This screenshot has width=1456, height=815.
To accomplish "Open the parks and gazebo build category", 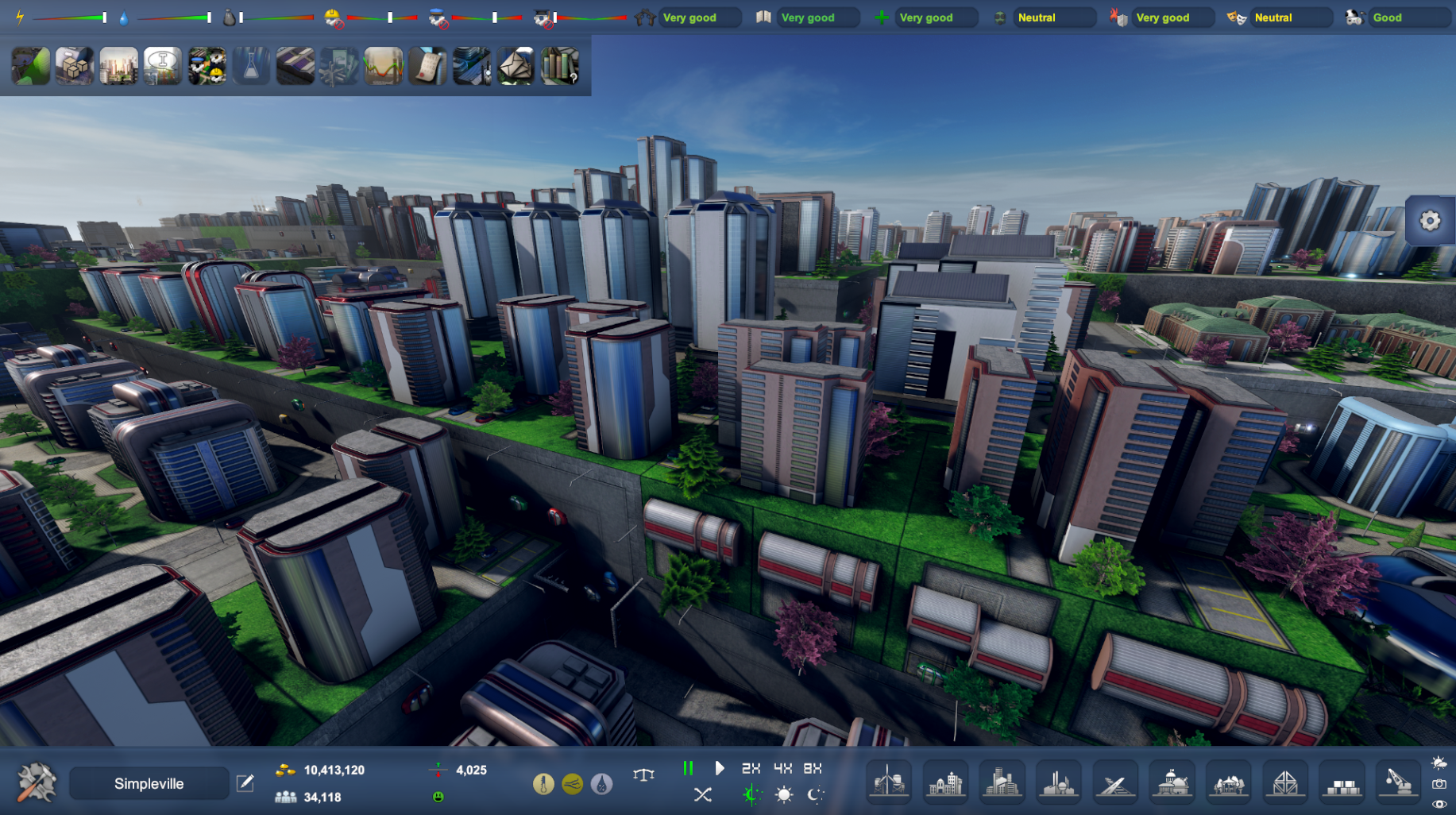I will click(x=1229, y=782).
